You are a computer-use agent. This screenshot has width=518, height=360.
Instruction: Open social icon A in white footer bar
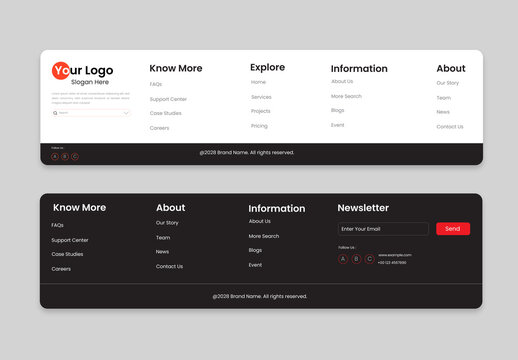pos(55,156)
